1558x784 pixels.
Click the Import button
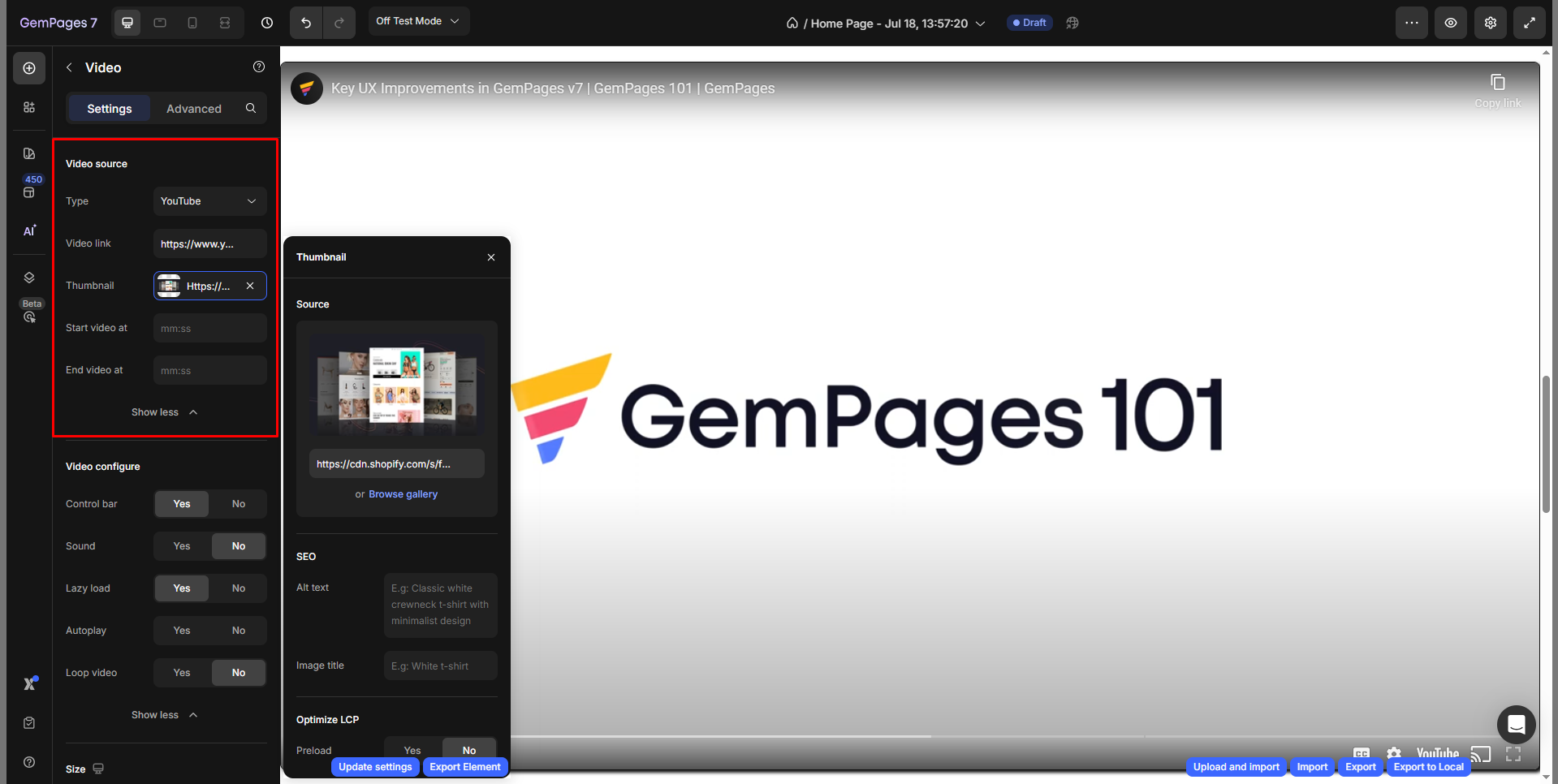pyautogui.click(x=1312, y=767)
